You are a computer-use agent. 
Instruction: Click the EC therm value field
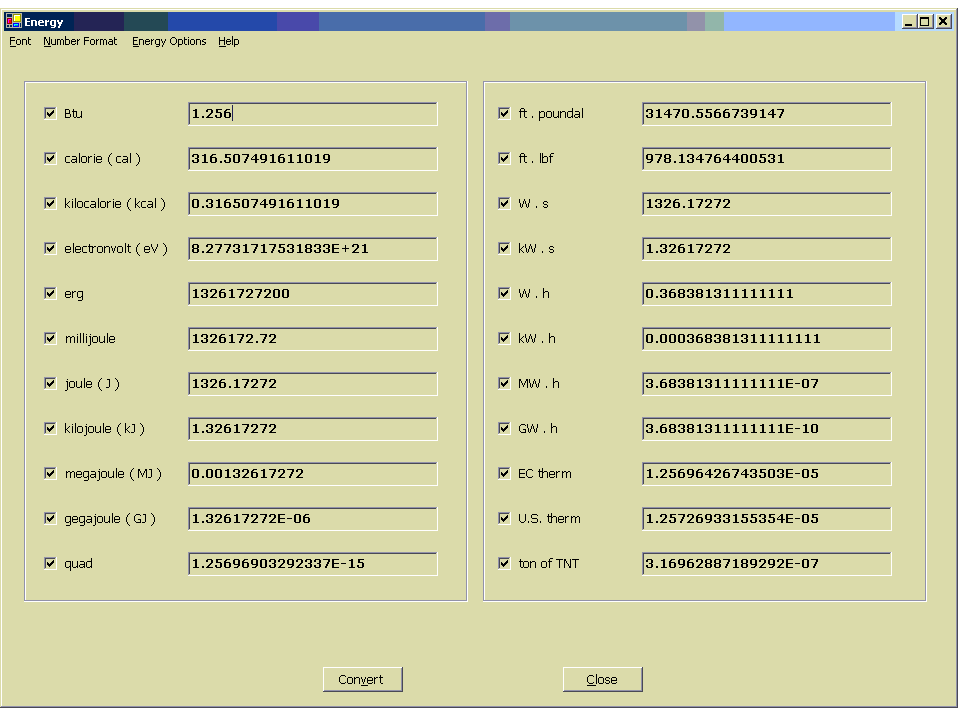click(766, 474)
